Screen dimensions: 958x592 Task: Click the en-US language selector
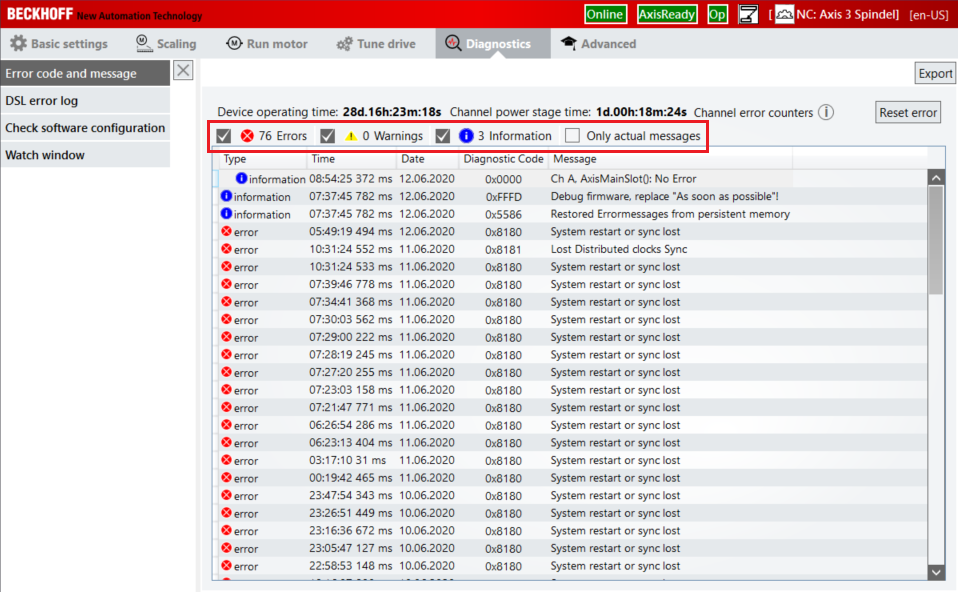pyautogui.click(x=929, y=15)
